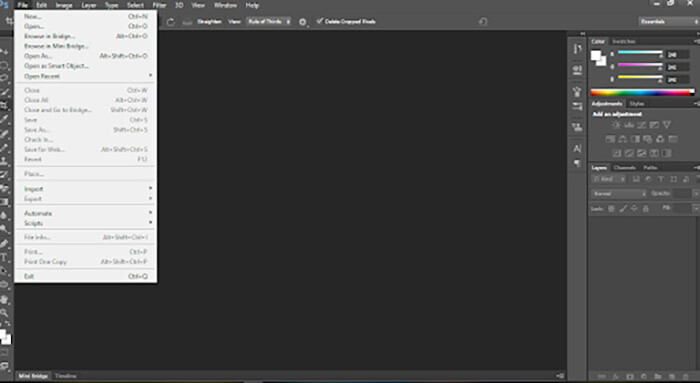700x383 pixels.
Task: Open the Rule of Thirds overlay dropdown
Action: (x=269, y=21)
